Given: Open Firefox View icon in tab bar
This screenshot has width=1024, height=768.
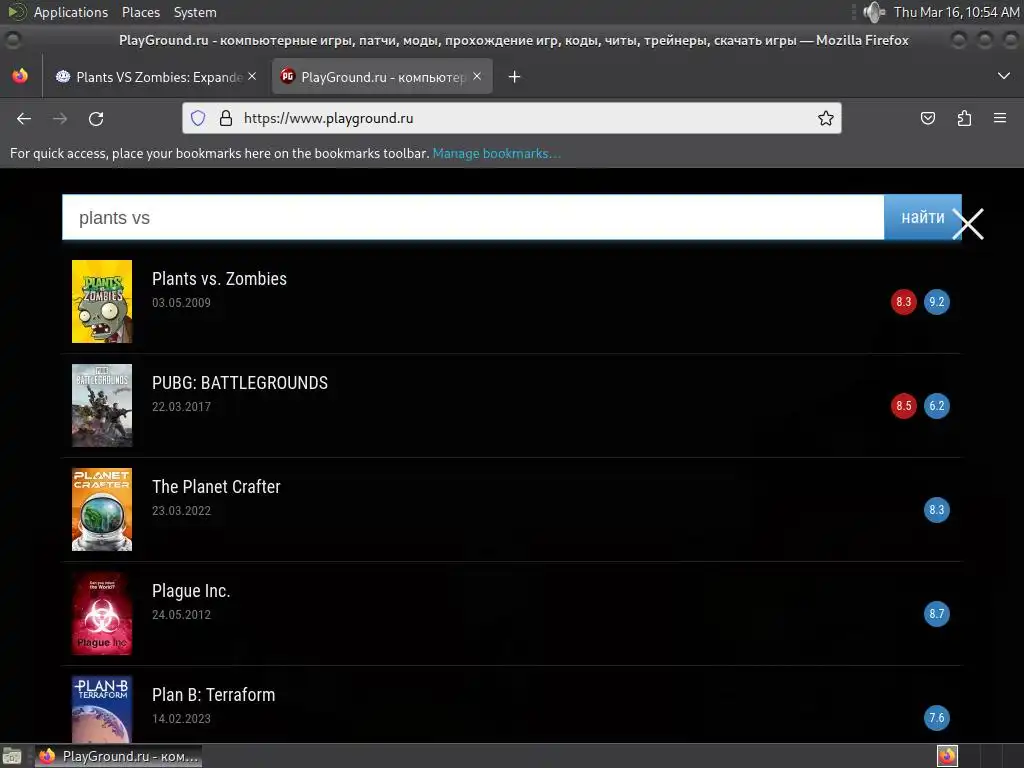Looking at the screenshot, I should coord(20,76).
